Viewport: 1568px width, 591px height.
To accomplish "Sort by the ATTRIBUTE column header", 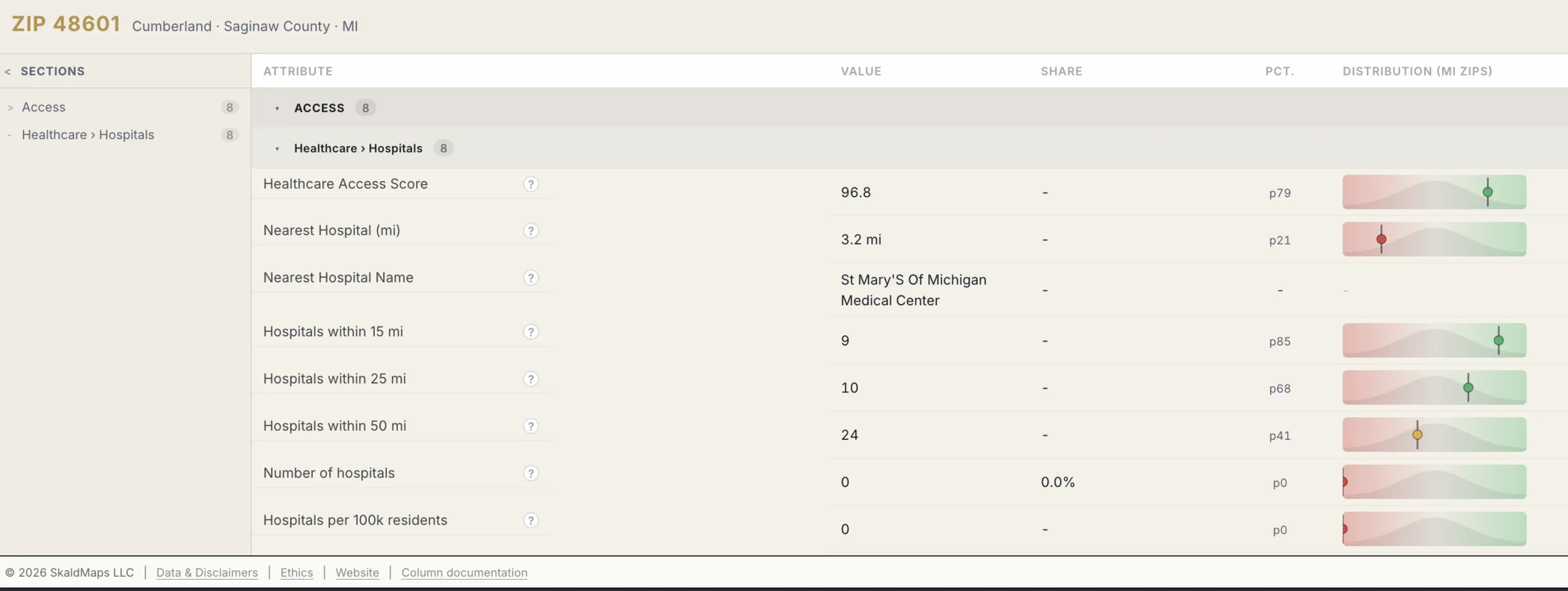I will tap(298, 71).
